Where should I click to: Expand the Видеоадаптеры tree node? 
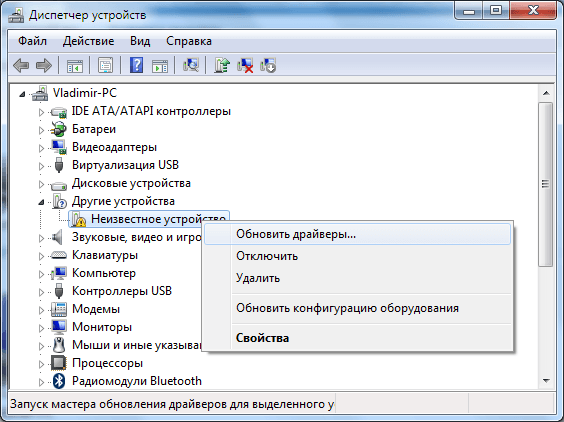coord(41,148)
